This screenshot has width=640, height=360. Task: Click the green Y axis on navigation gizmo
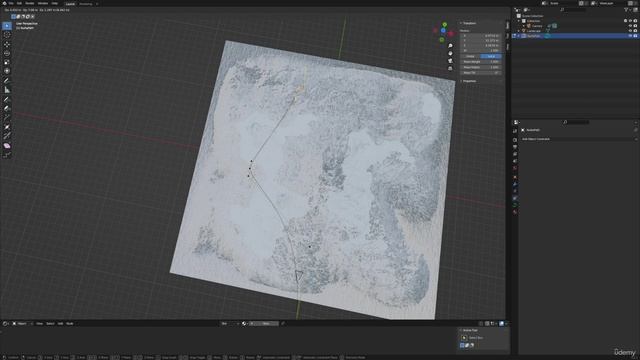444,25
